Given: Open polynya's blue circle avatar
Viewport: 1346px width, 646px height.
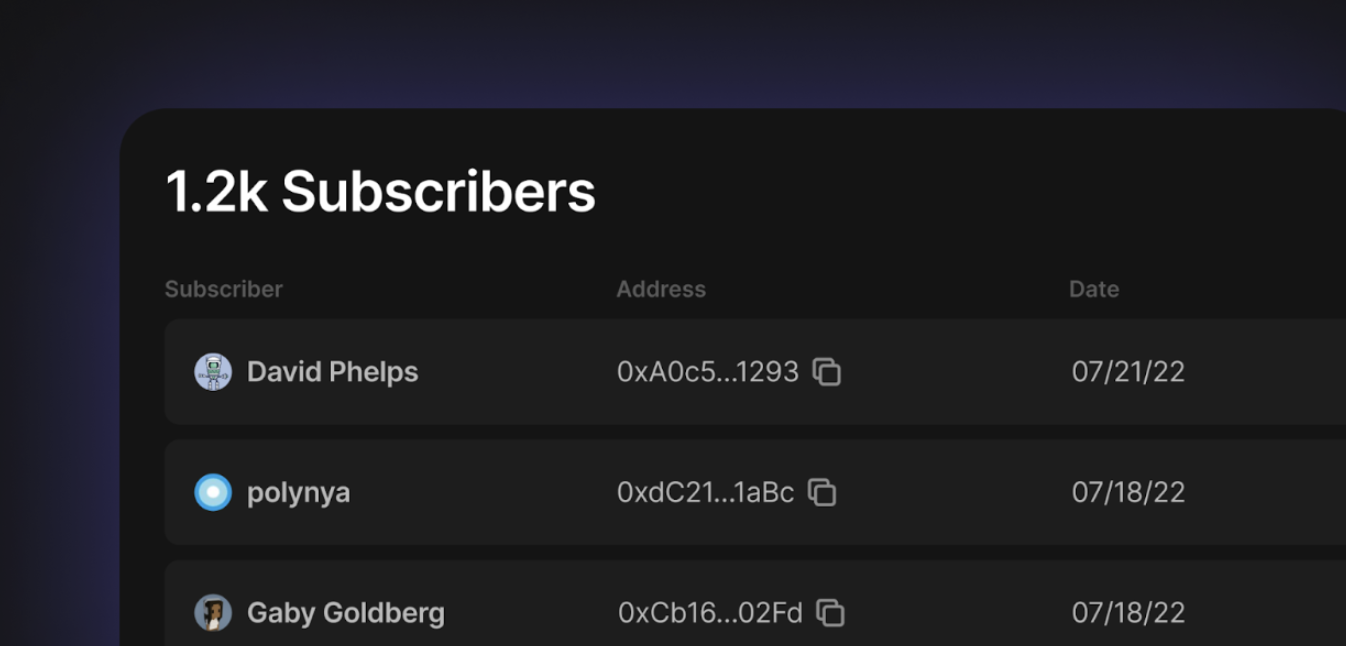Looking at the screenshot, I should point(213,493).
